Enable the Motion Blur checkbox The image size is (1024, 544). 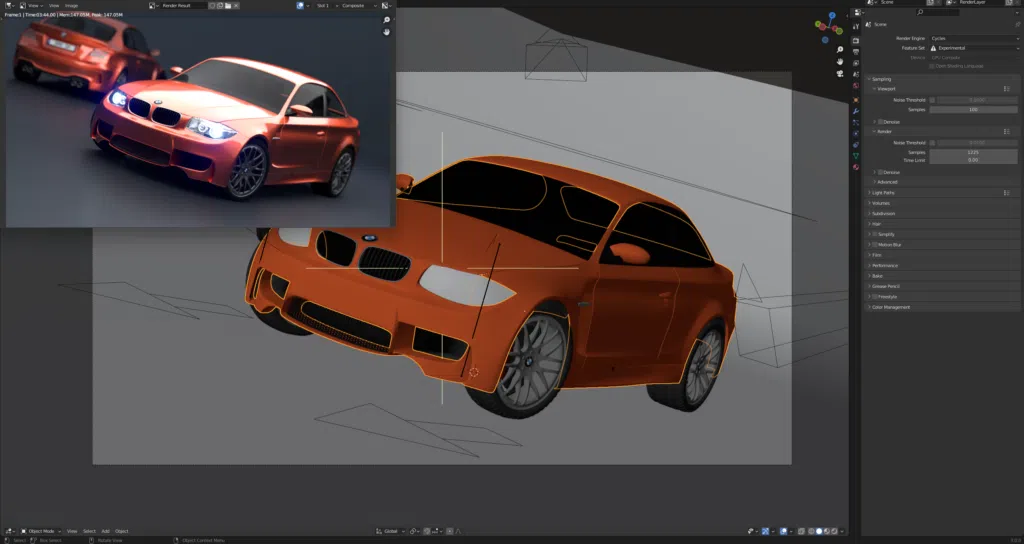[x=875, y=244]
